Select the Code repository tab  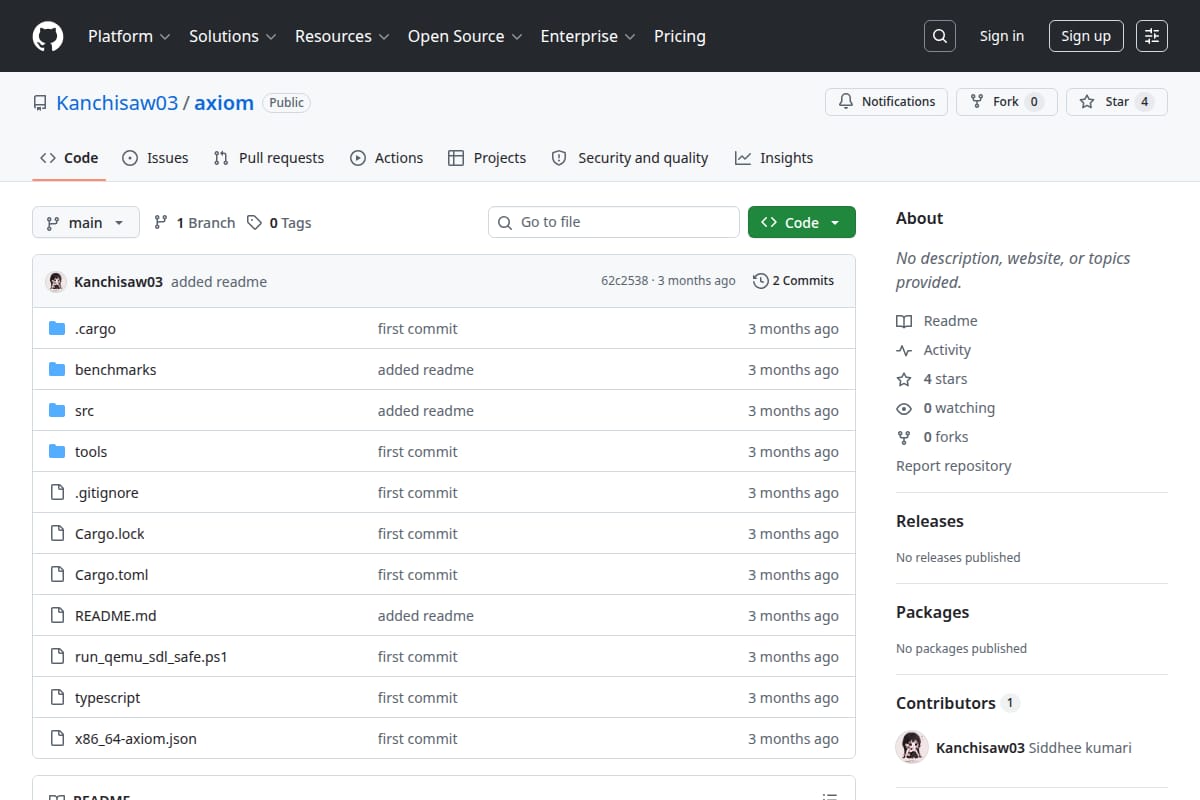point(69,158)
